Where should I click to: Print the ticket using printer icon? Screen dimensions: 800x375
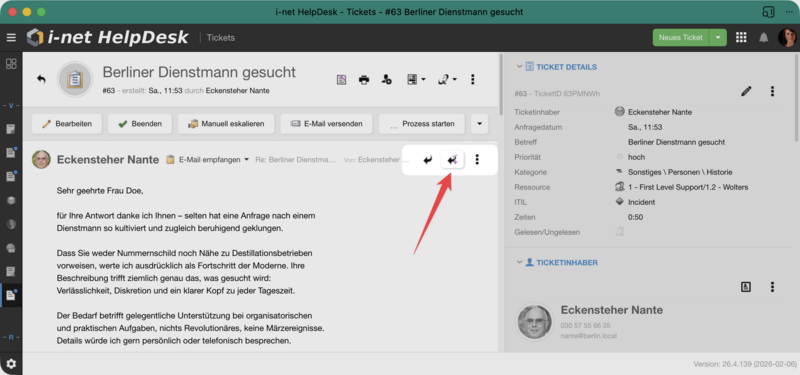(x=364, y=80)
